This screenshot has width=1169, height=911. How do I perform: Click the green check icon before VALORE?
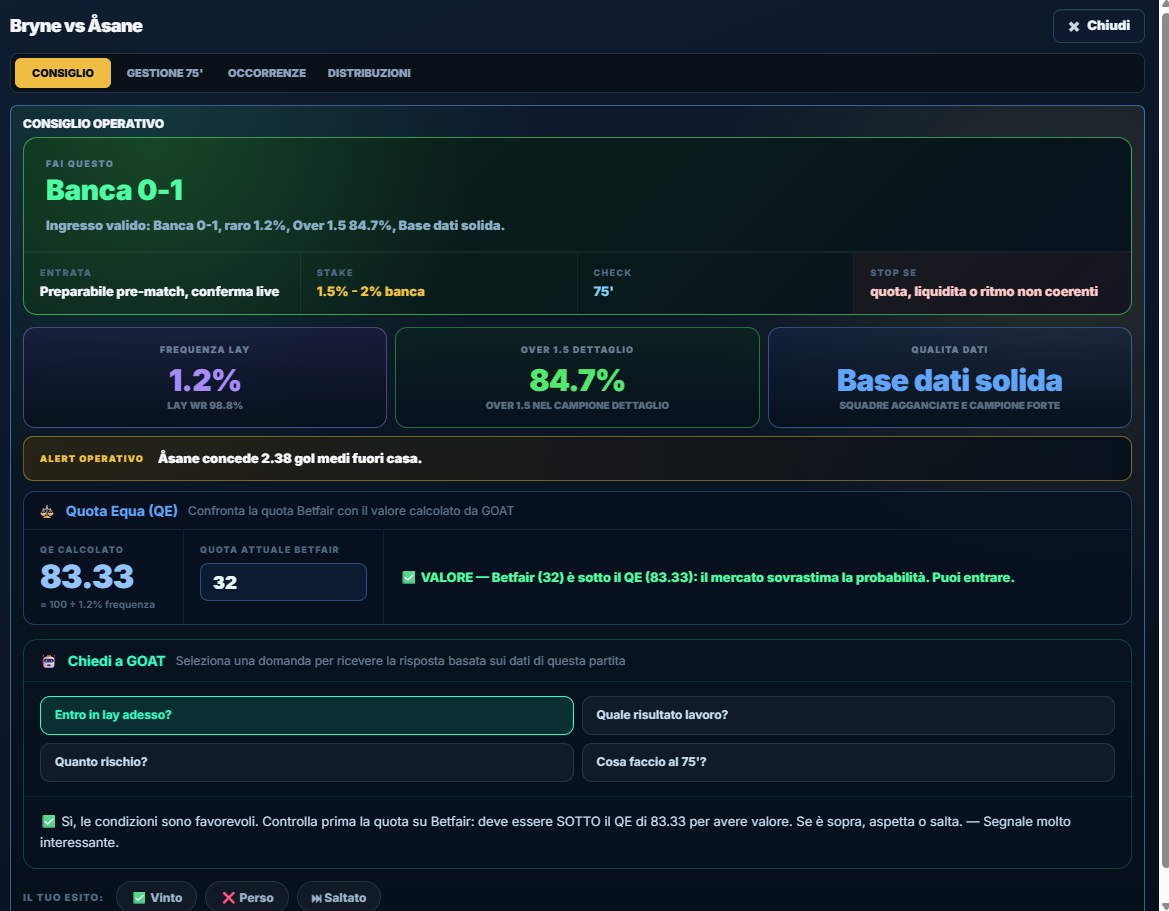409,577
